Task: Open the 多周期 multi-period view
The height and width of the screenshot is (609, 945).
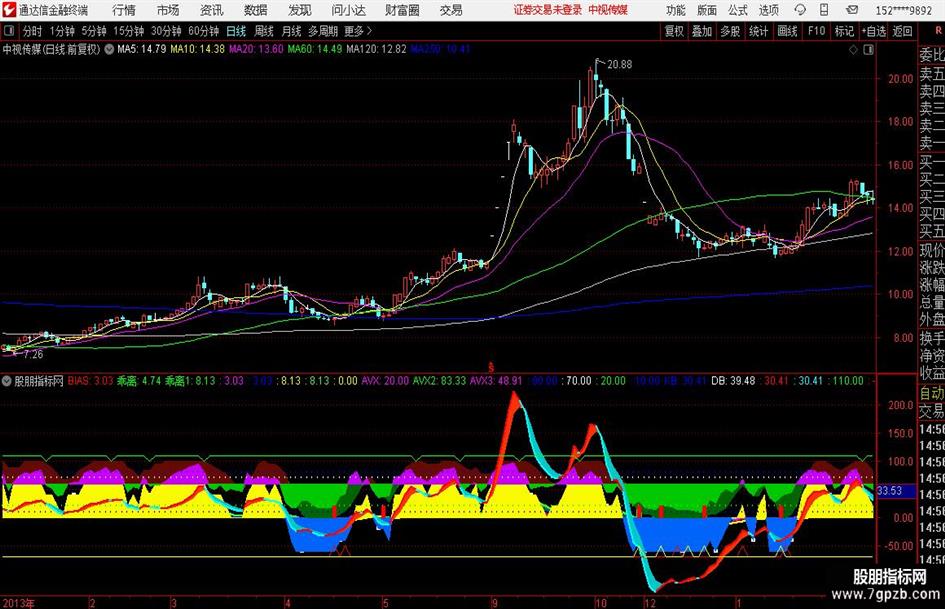Action: (x=323, y=31)
